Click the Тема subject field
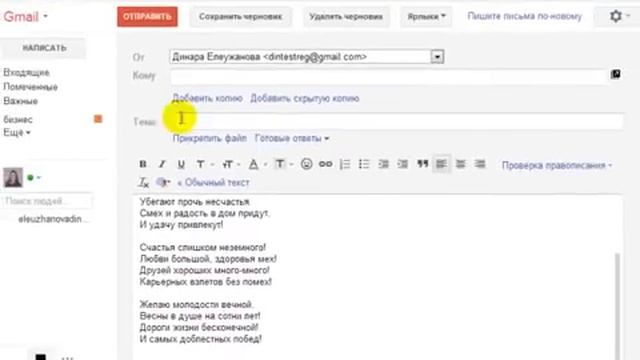This screenshot has width=640, height=360. click(x=396, y=121)
